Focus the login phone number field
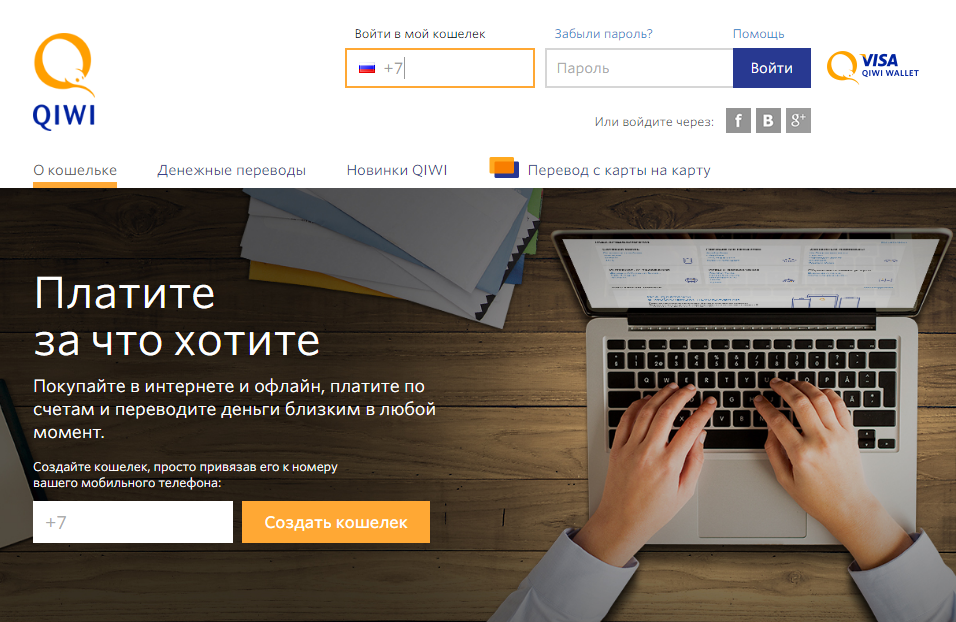The image size is (956, 622). 440,68
